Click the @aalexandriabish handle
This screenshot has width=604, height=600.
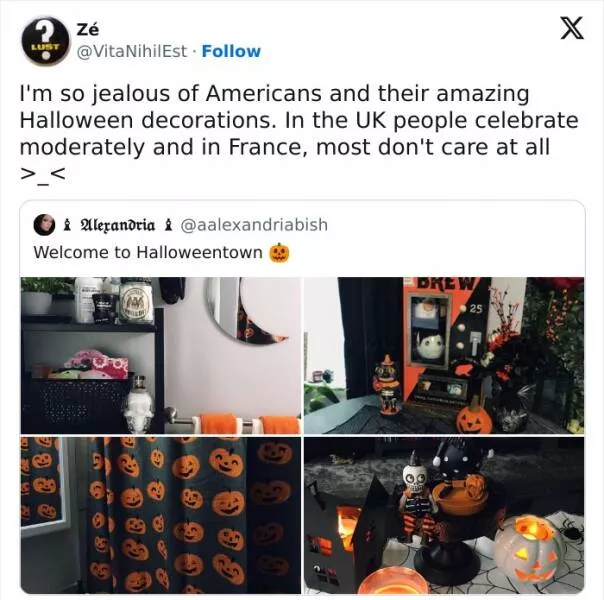[254, 225]
